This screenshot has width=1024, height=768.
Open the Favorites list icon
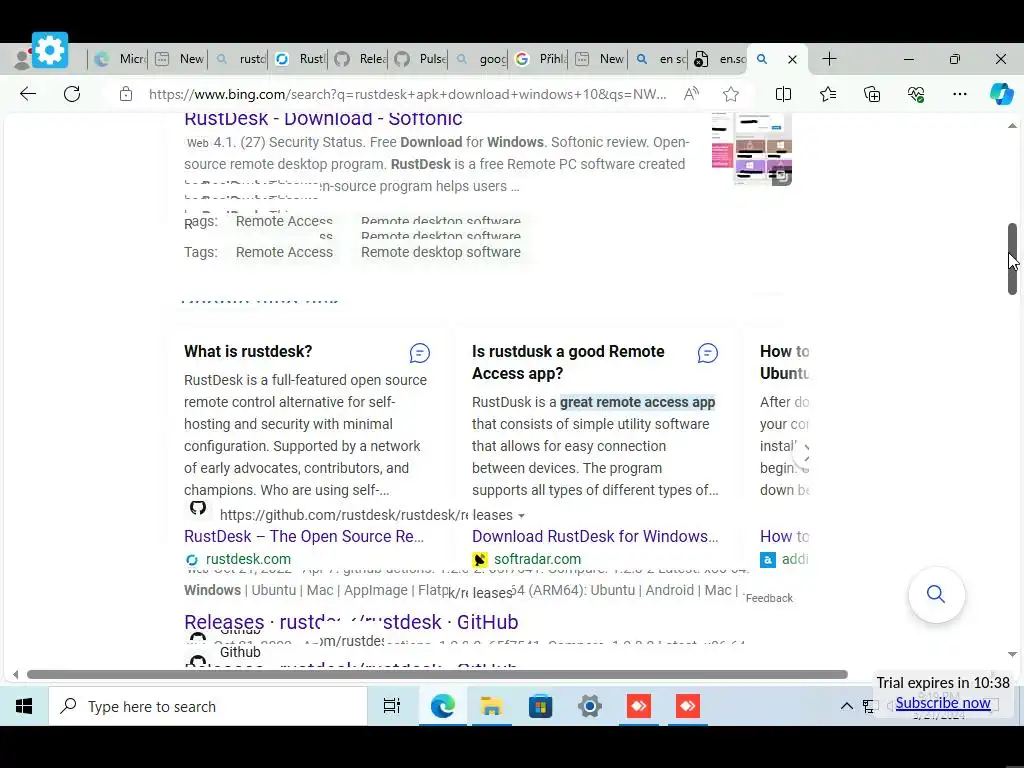tap(828, 94)
